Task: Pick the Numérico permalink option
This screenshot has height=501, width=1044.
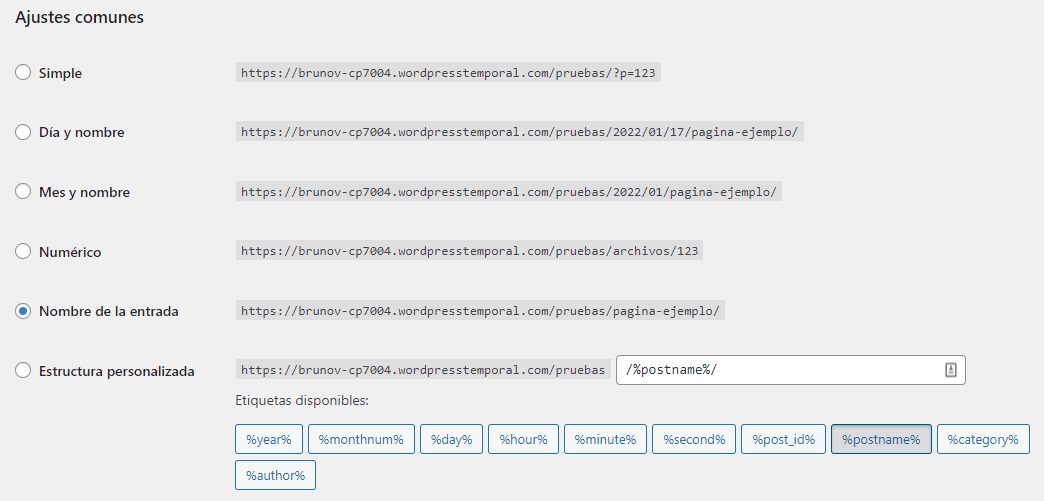Action: [23, 251]
